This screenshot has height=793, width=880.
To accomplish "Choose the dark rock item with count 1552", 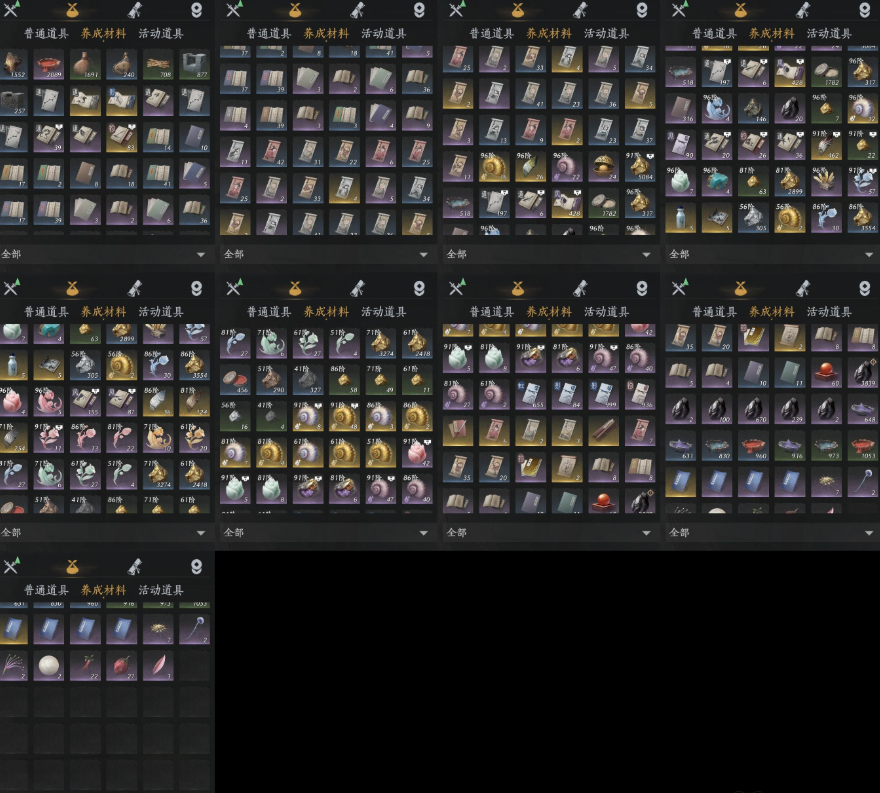I will (x=13, y=63).
